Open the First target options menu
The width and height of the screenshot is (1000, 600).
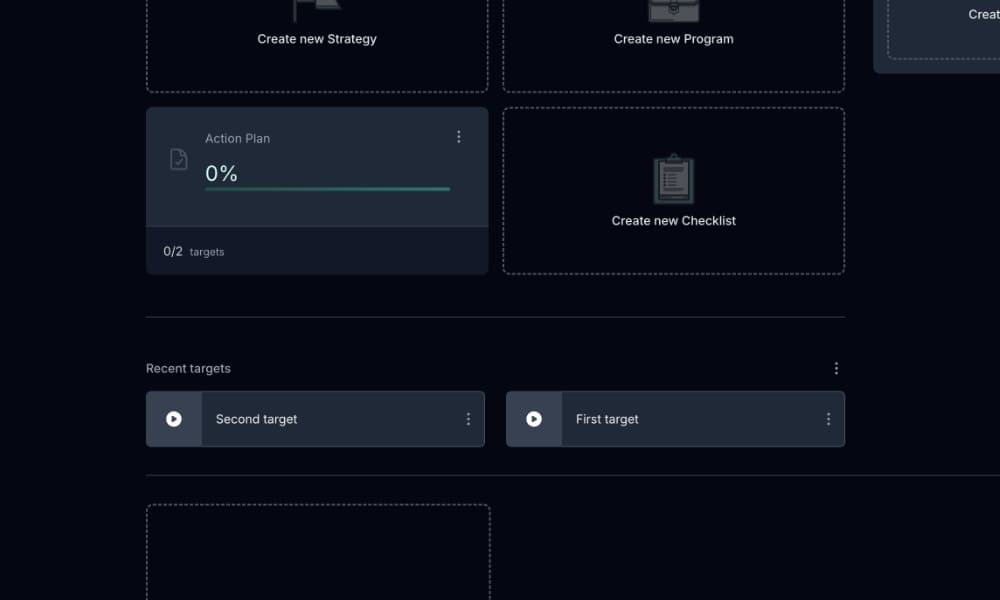[x=828, y=419]
